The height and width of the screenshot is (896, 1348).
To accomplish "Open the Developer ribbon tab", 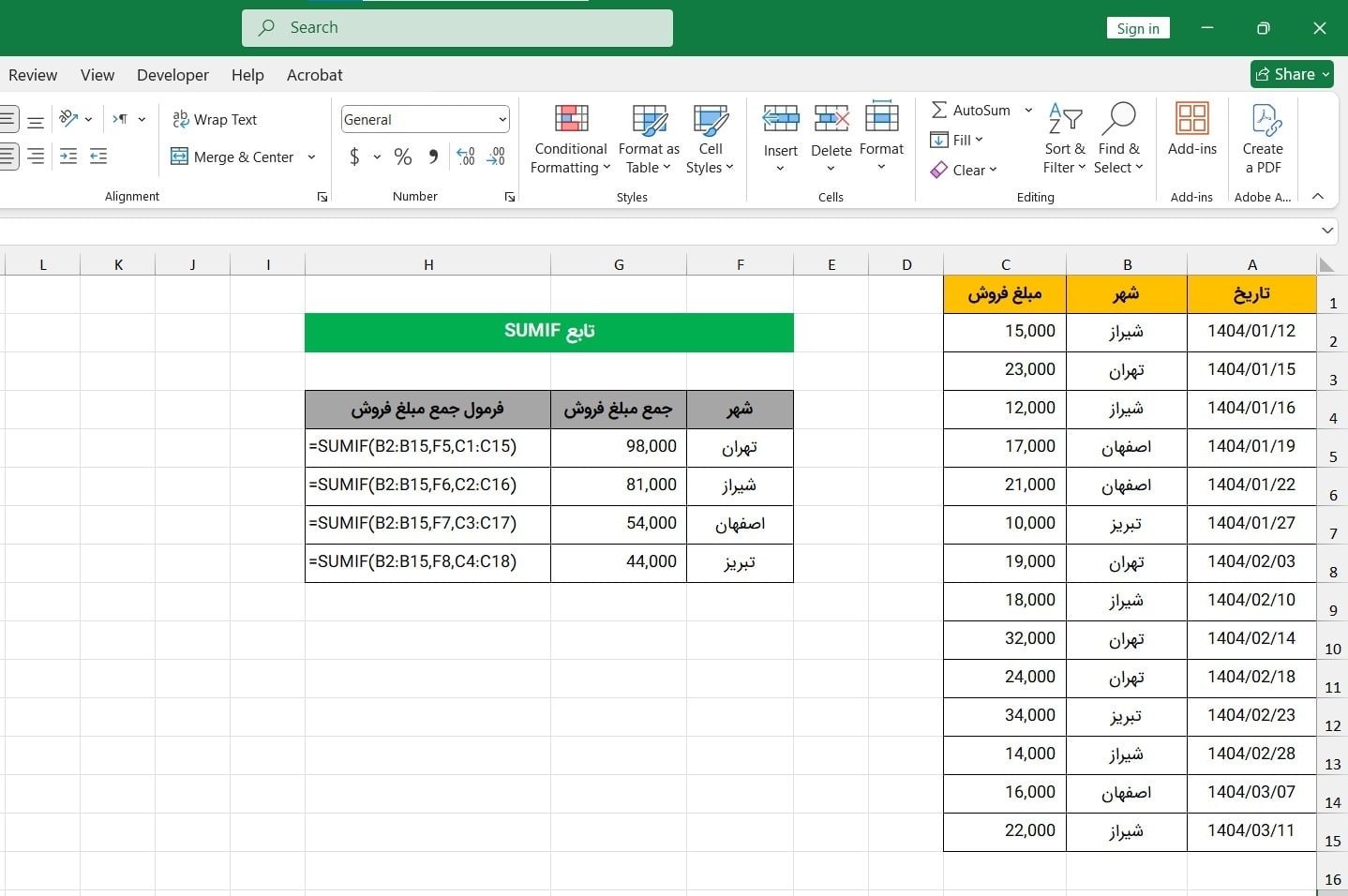I will pyautogui.click(x=172, y=75).
